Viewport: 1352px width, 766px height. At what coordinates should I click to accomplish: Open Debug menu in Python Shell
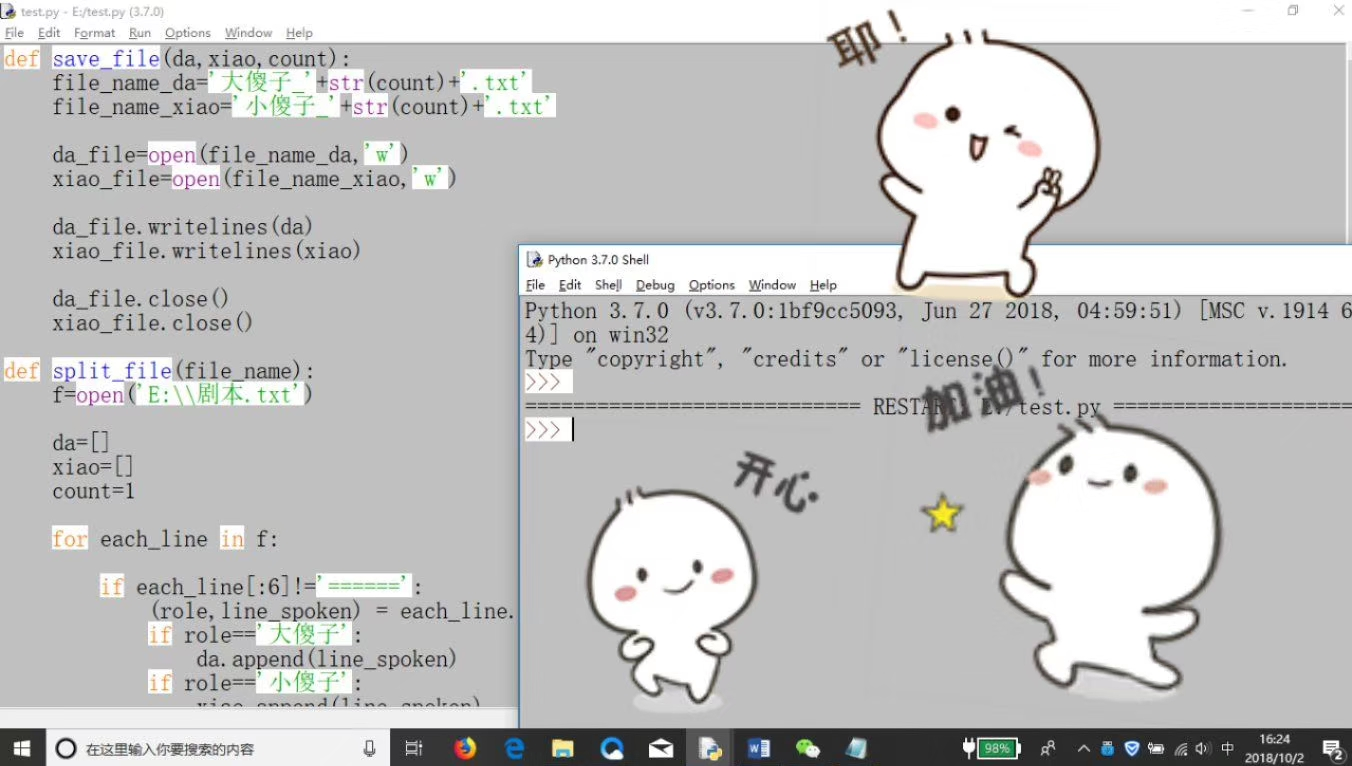click(x=655, y=285)
